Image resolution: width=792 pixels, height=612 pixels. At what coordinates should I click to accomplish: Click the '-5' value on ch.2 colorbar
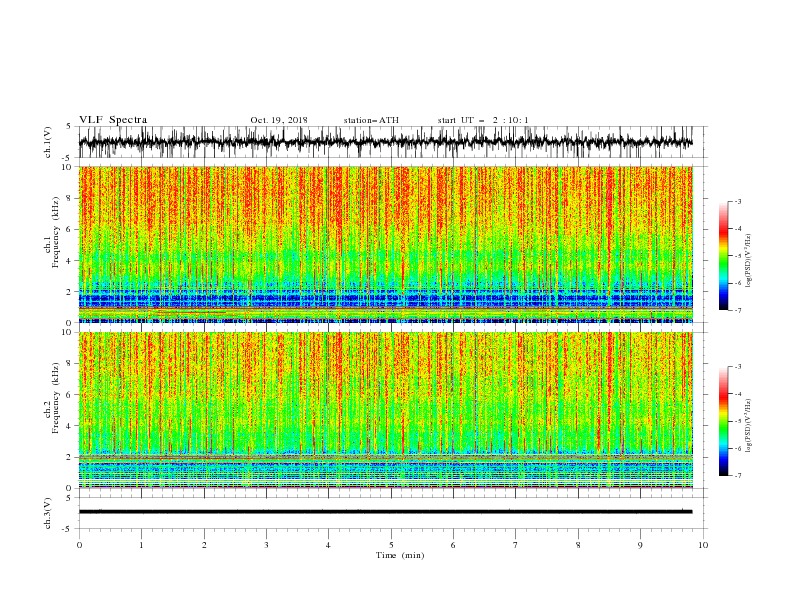(737, 421)
